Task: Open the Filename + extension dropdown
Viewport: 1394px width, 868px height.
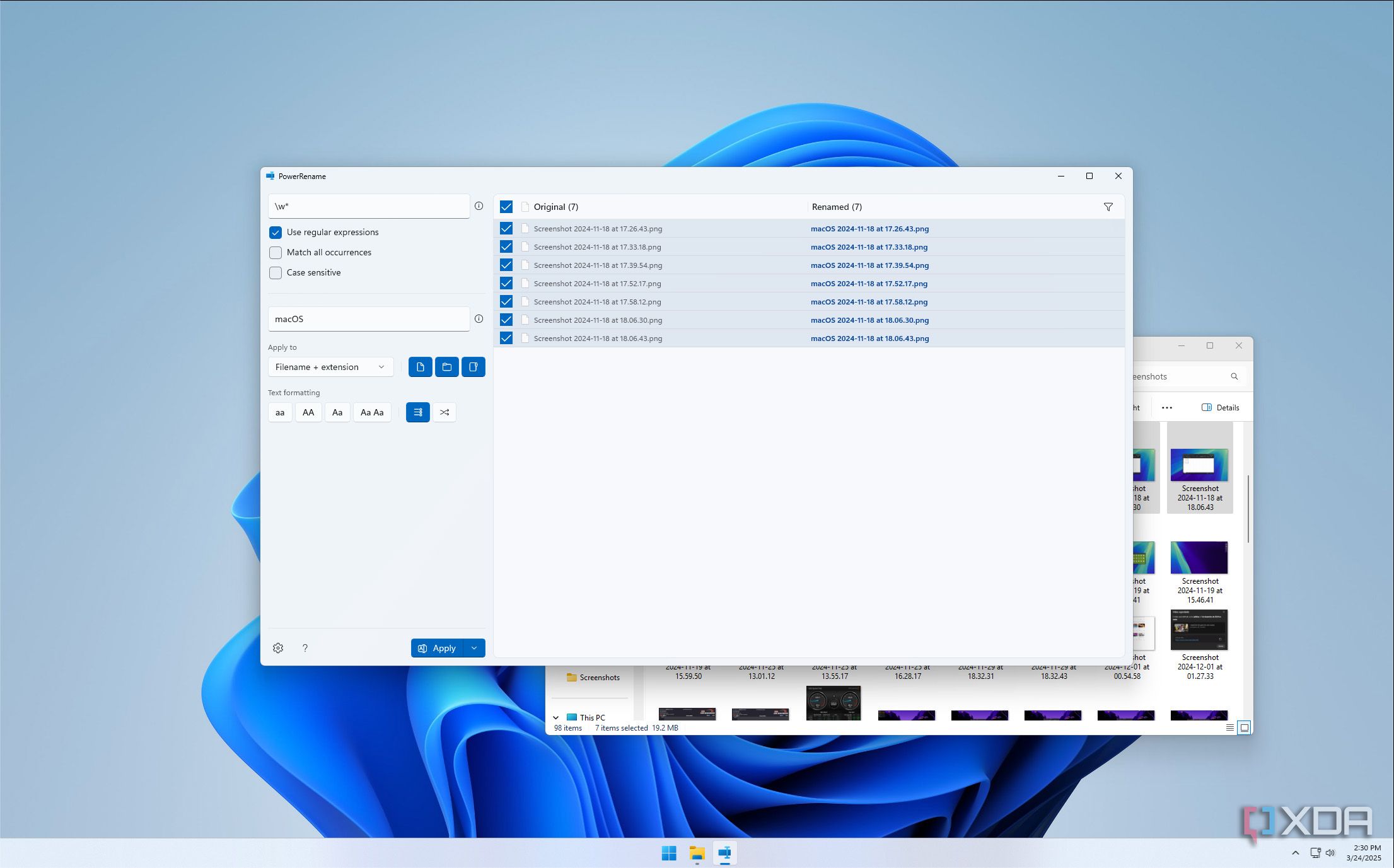Action: click(x=330, y=367)
